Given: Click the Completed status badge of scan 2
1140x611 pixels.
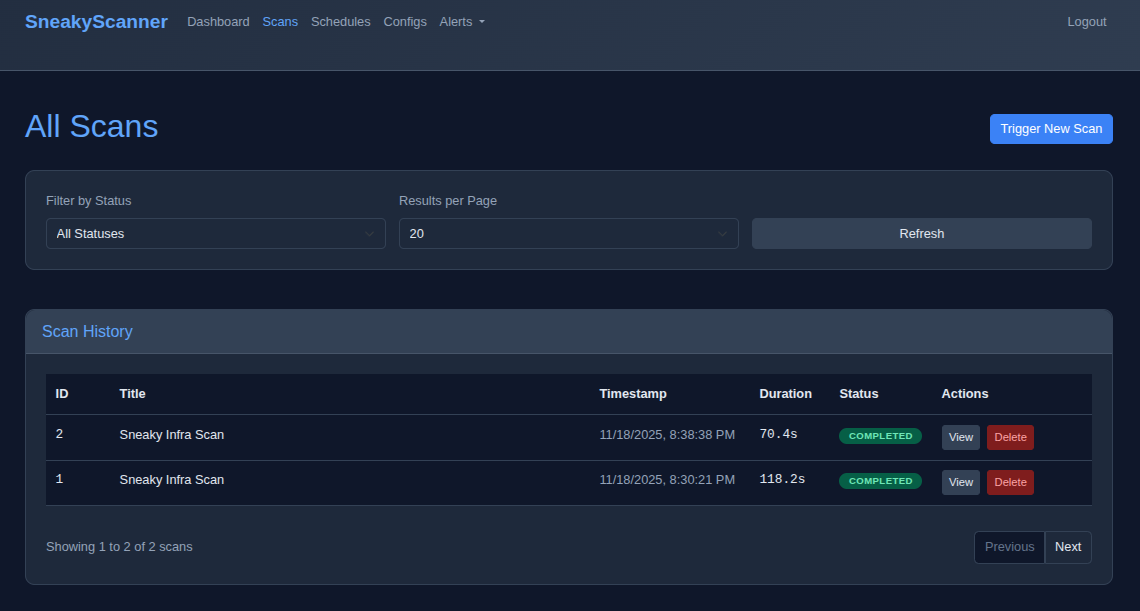Looking at the screenshot, I should (880, 436).
